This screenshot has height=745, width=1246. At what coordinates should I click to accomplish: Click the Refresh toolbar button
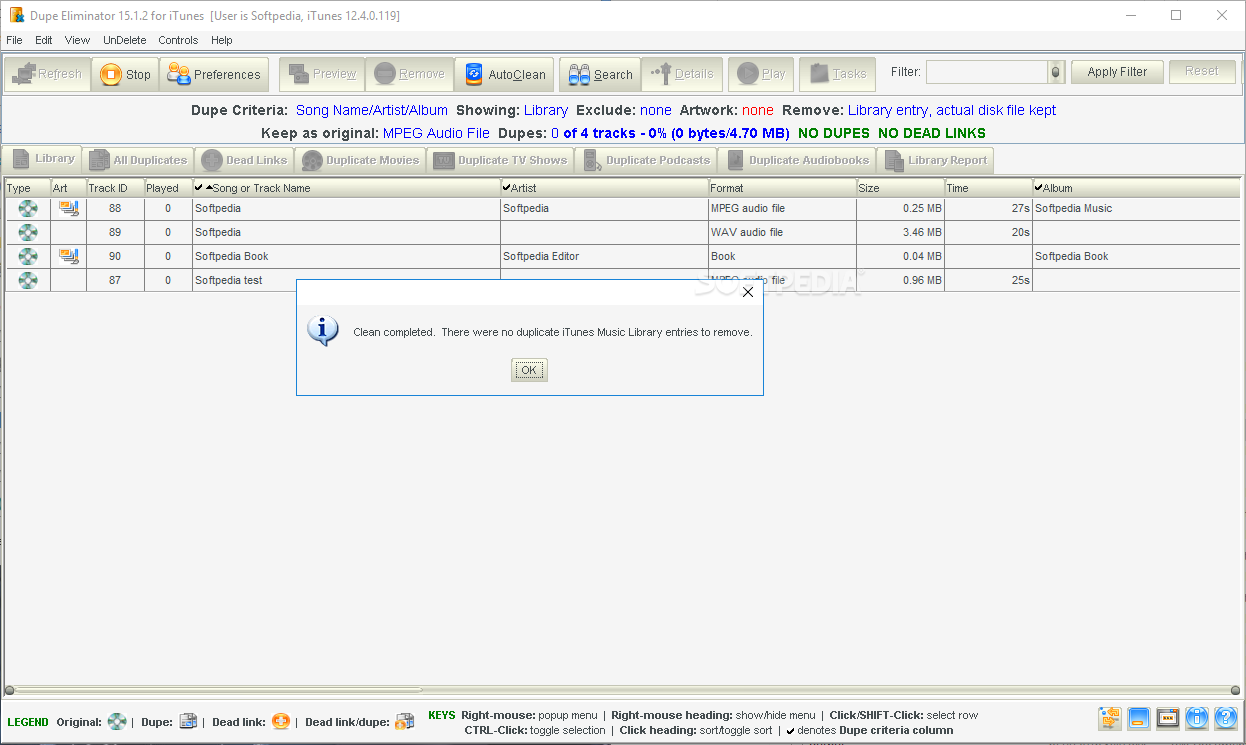(x=47, y=74)
